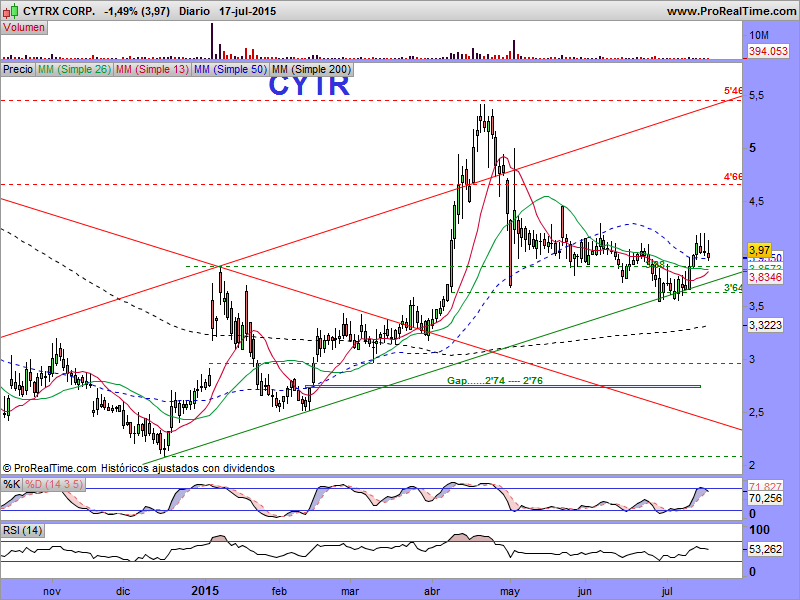Open the %D (14 3 5) indicator label
Image resolution: width=800 pixels, height=600 pixels.
pyautogui.click(x=54, y=484)
